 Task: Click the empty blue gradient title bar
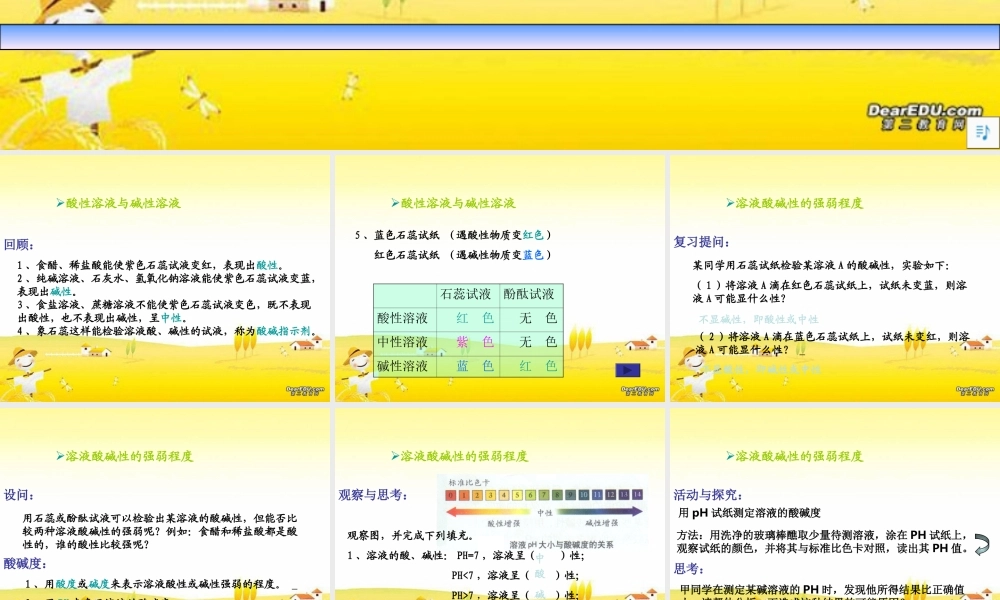[500, 37]
